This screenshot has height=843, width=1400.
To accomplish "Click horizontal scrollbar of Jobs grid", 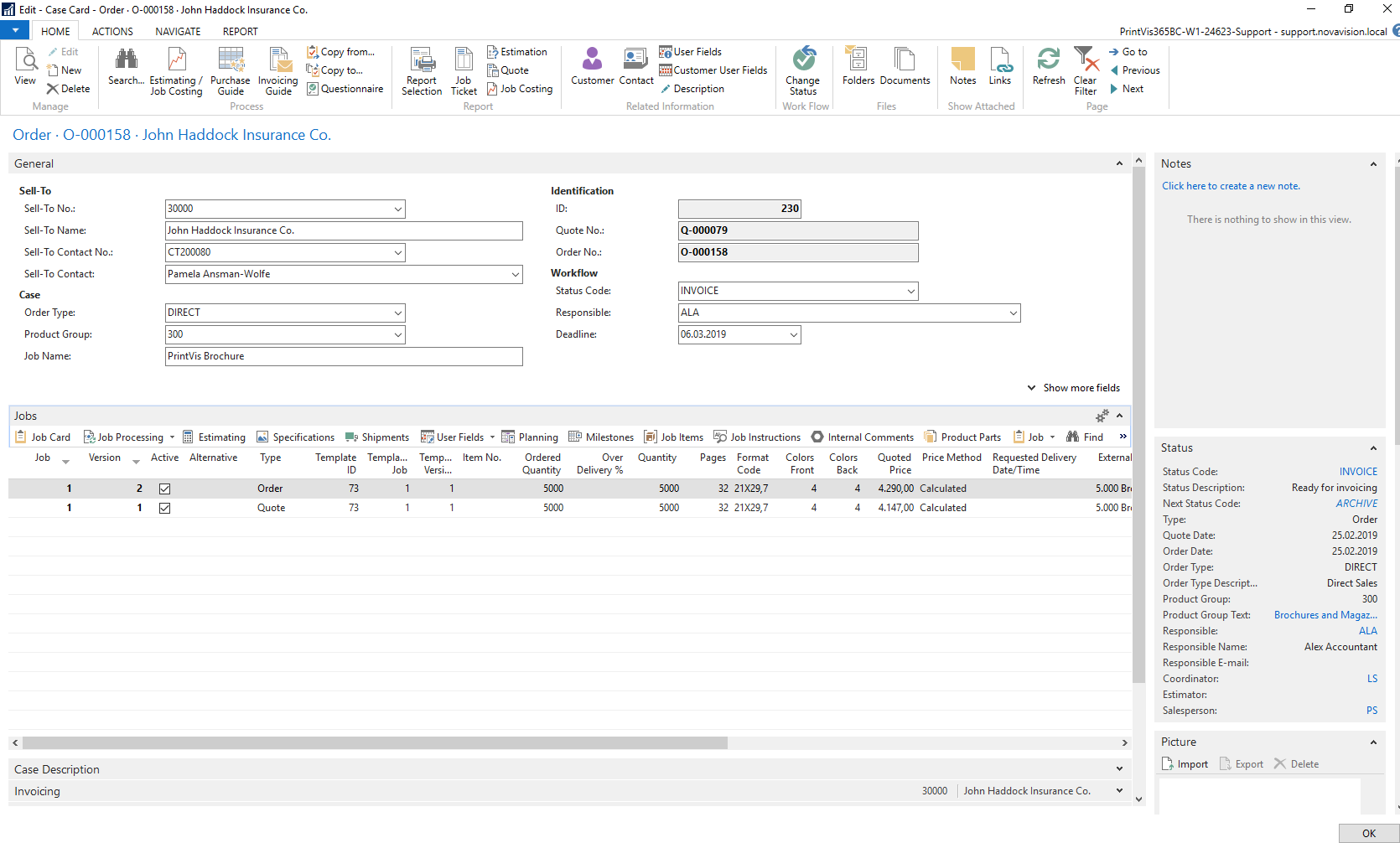I will [375, 742].
